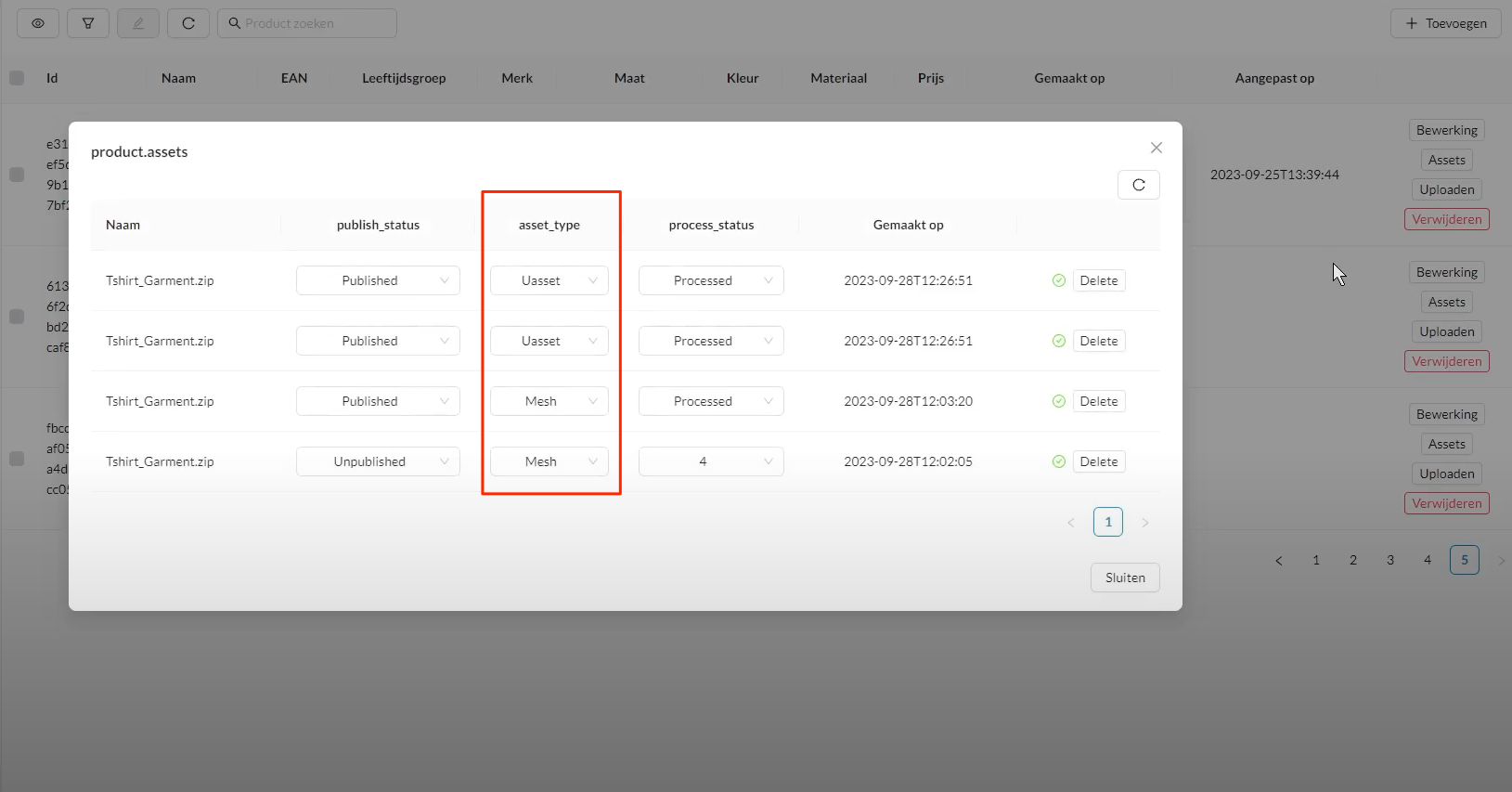Click Tshirt_Garment.zip name in Unpublished row
Screen dimensions: 1512x792
(x=160, y=461)
